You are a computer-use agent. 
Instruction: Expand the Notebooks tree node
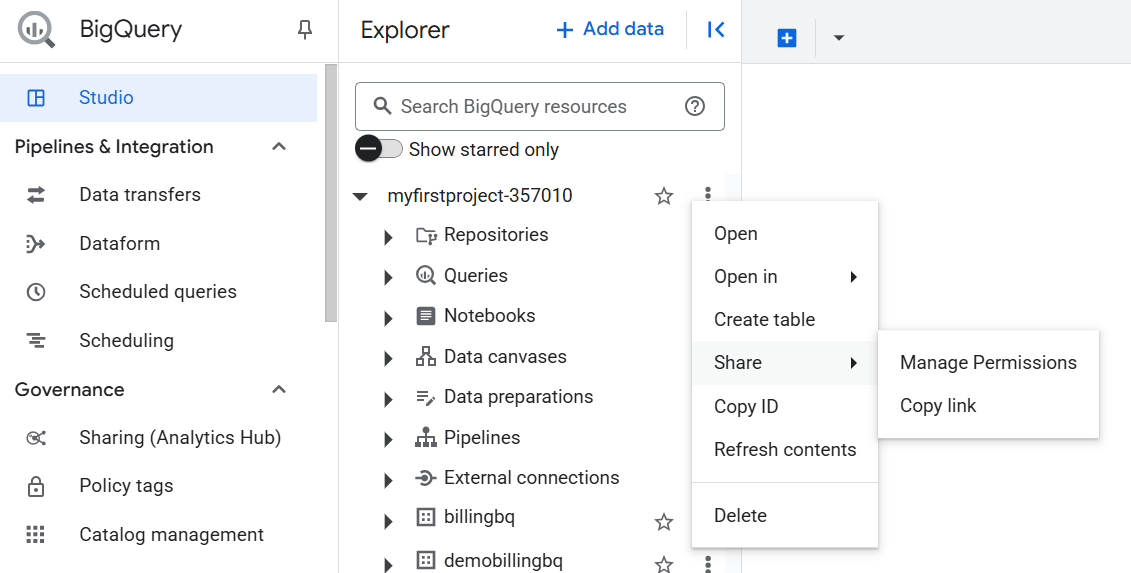[389, 318]
